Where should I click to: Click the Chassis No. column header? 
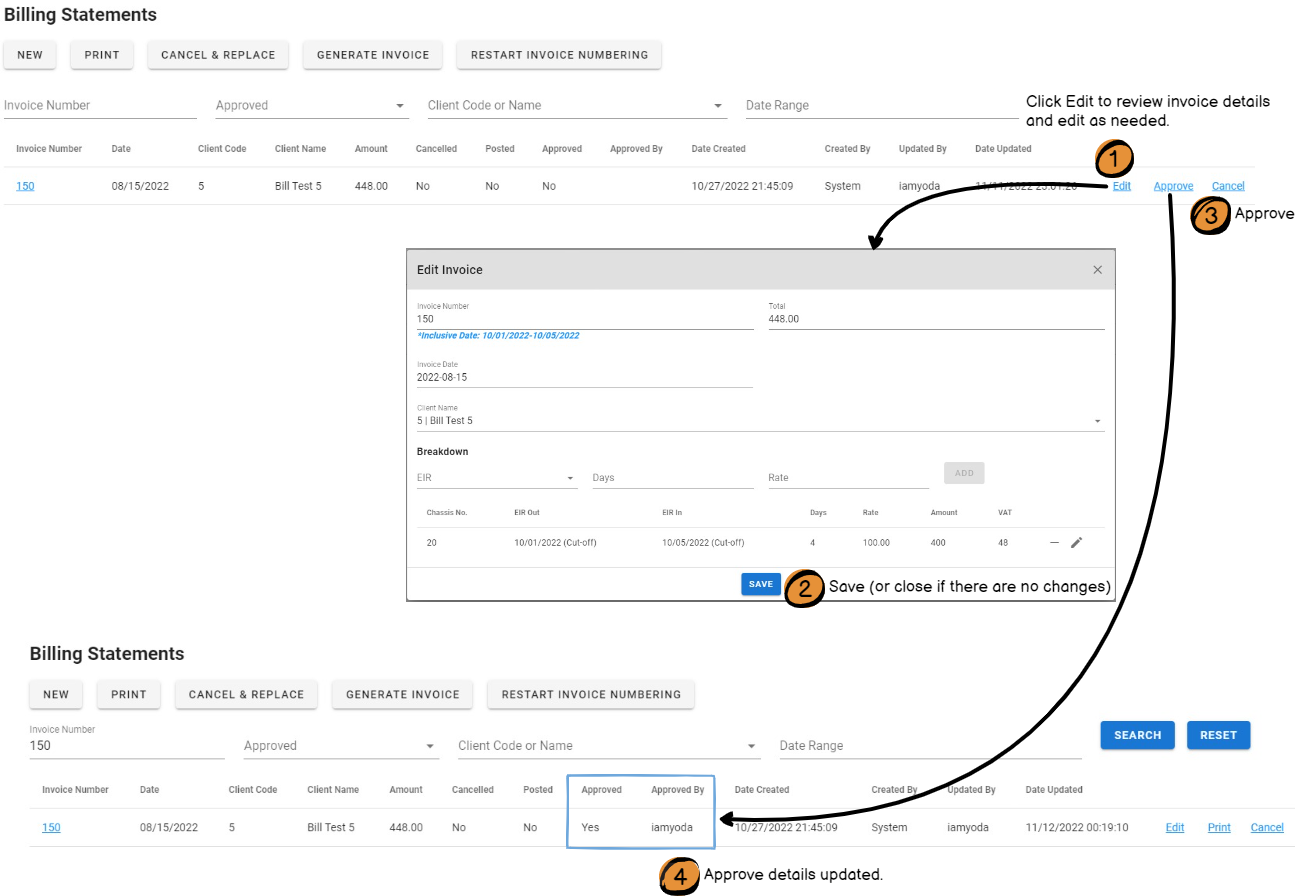click(x=446, y=513)
